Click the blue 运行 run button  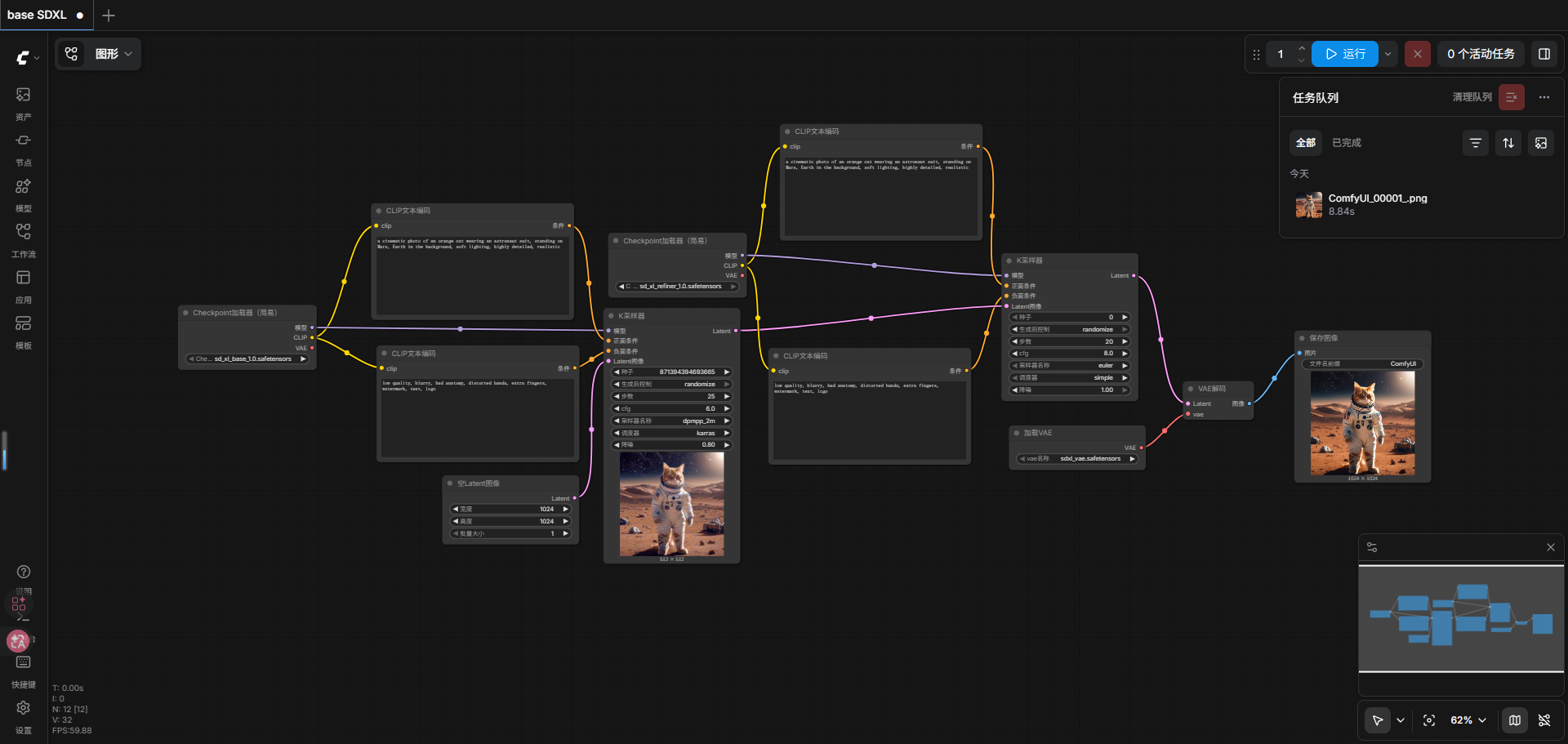pos(1345,54)
